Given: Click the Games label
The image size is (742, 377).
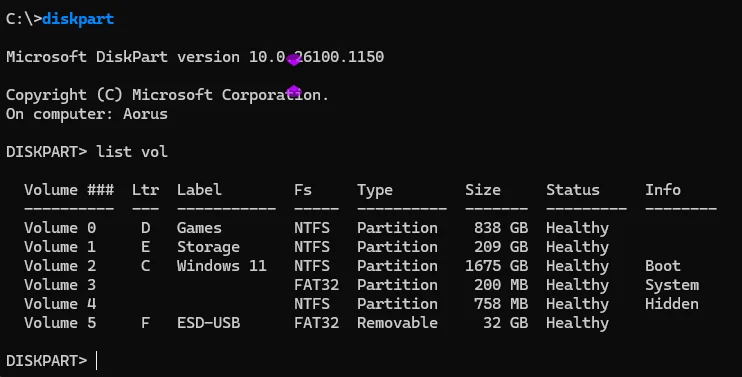Looking at the screenshot, I should [x=199, y=228].
